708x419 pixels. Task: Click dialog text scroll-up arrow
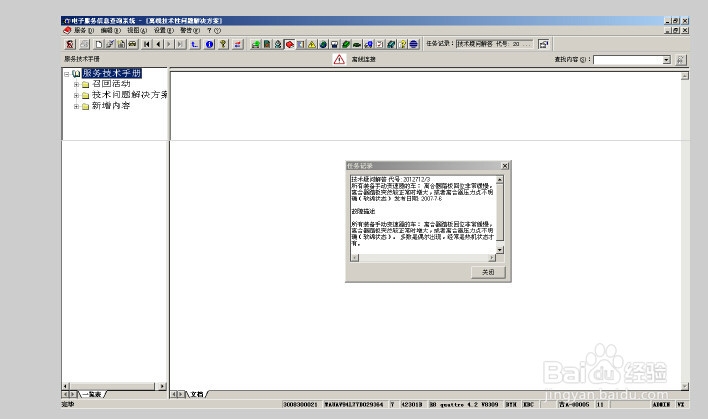pyautogui.click(x=500, y=180)
